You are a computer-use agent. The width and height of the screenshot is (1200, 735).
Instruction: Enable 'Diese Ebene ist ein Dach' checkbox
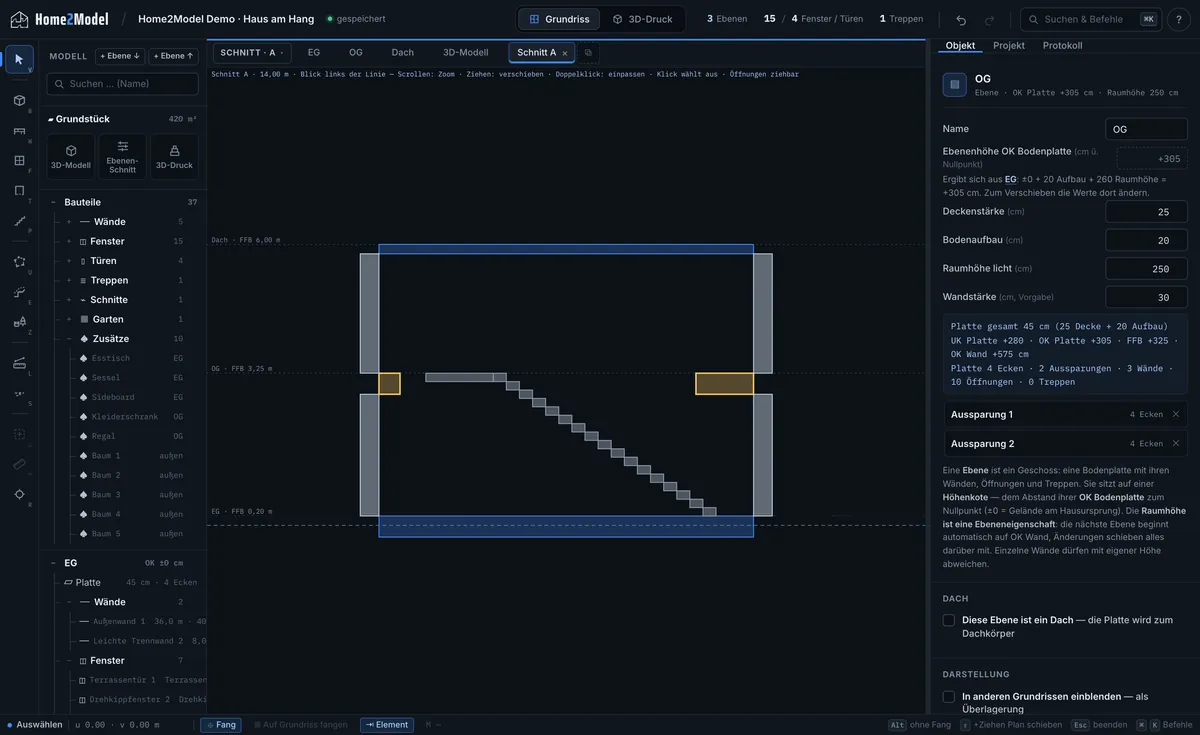[x=949, y=620]
